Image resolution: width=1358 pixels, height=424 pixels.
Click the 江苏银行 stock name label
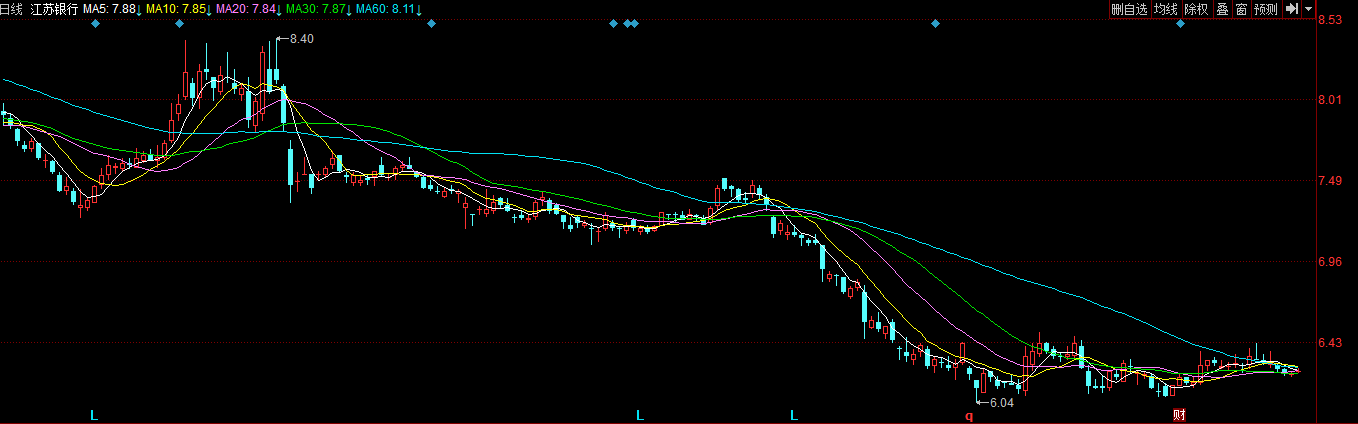pos(53,9)
